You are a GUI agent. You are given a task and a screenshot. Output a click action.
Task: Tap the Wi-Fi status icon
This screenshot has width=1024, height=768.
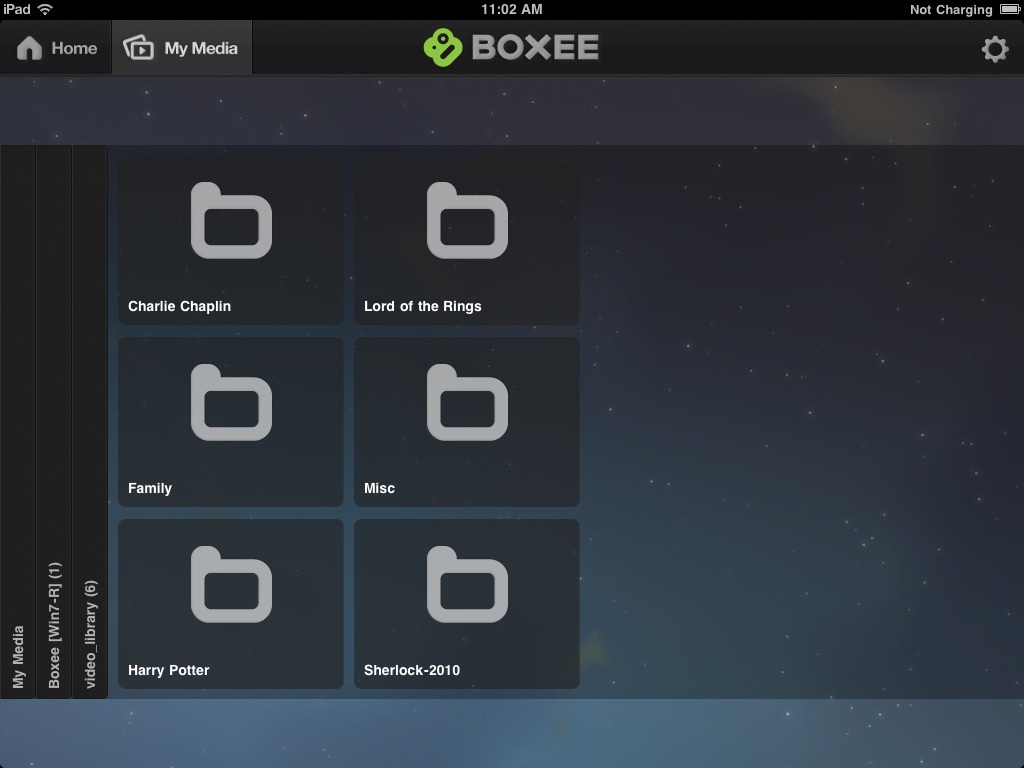(x=45, y=9)
